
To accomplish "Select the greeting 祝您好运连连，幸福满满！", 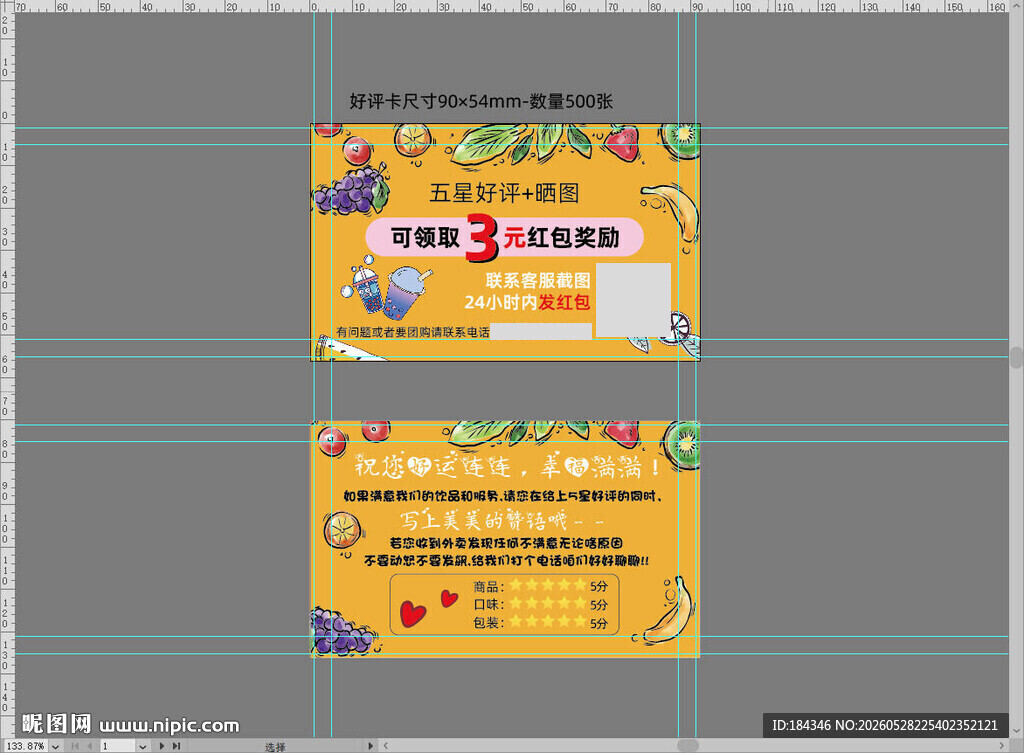I will (507, 466).
